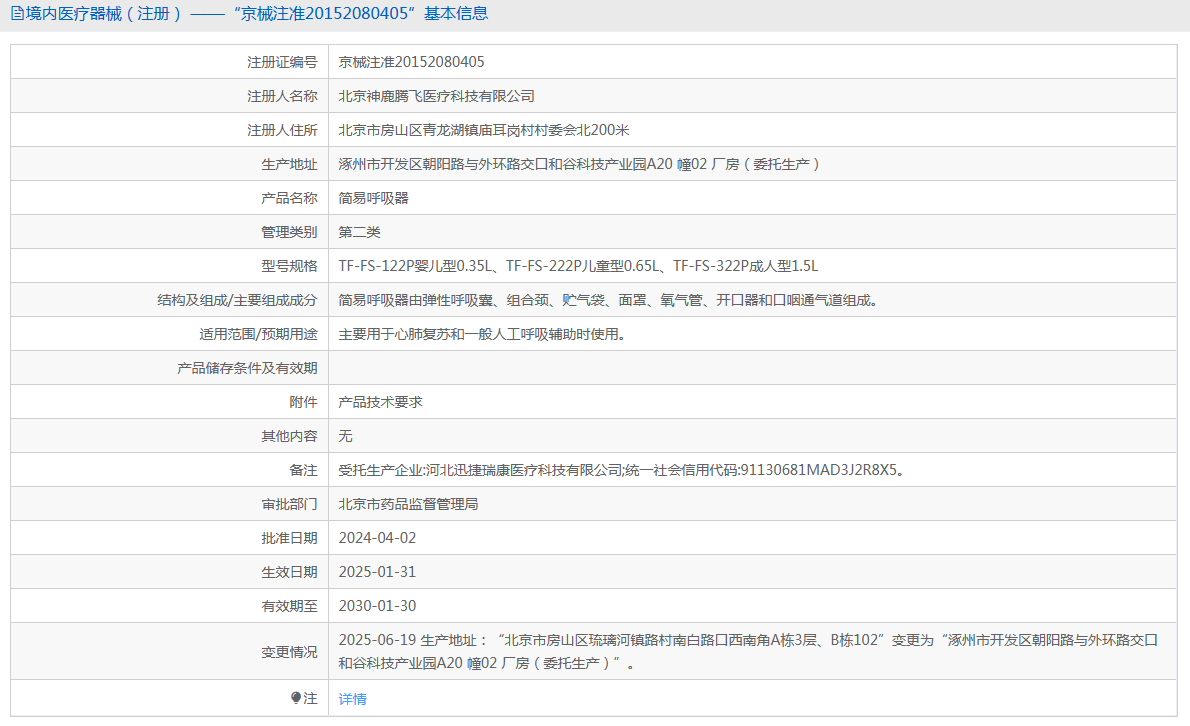Viewport: 1190px width, 726px height.
Task: Select effective date 2025-01-31
Action: pos(377,572)
